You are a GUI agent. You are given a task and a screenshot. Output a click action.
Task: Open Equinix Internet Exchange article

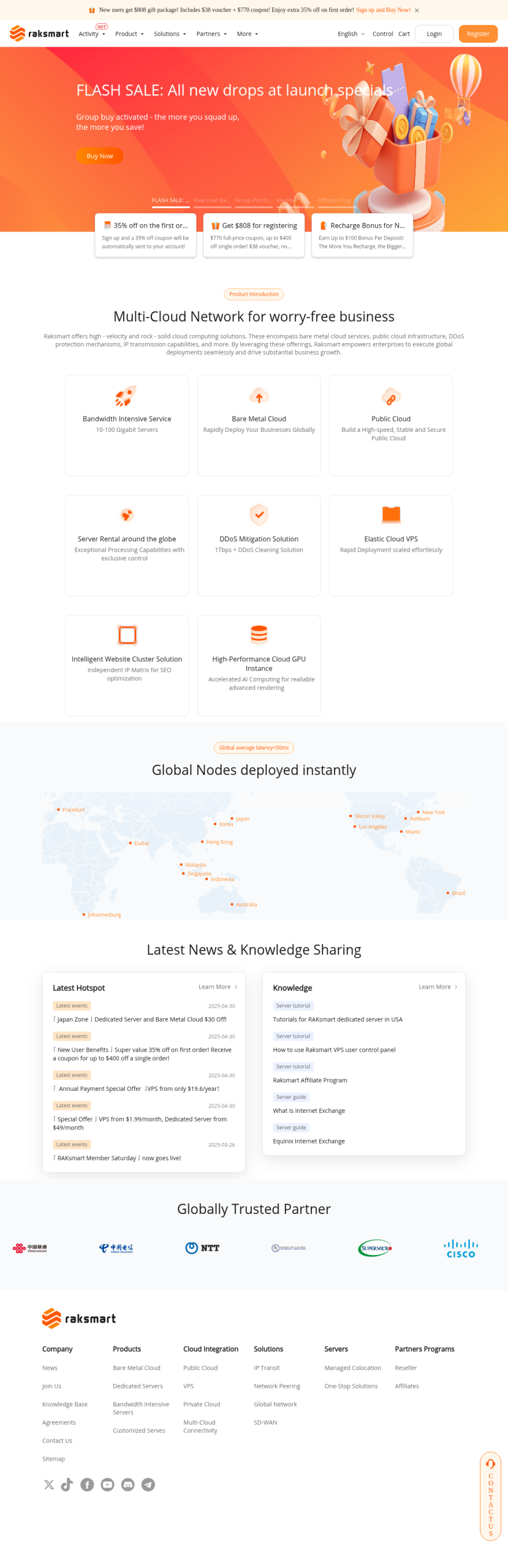(309, 1141)
